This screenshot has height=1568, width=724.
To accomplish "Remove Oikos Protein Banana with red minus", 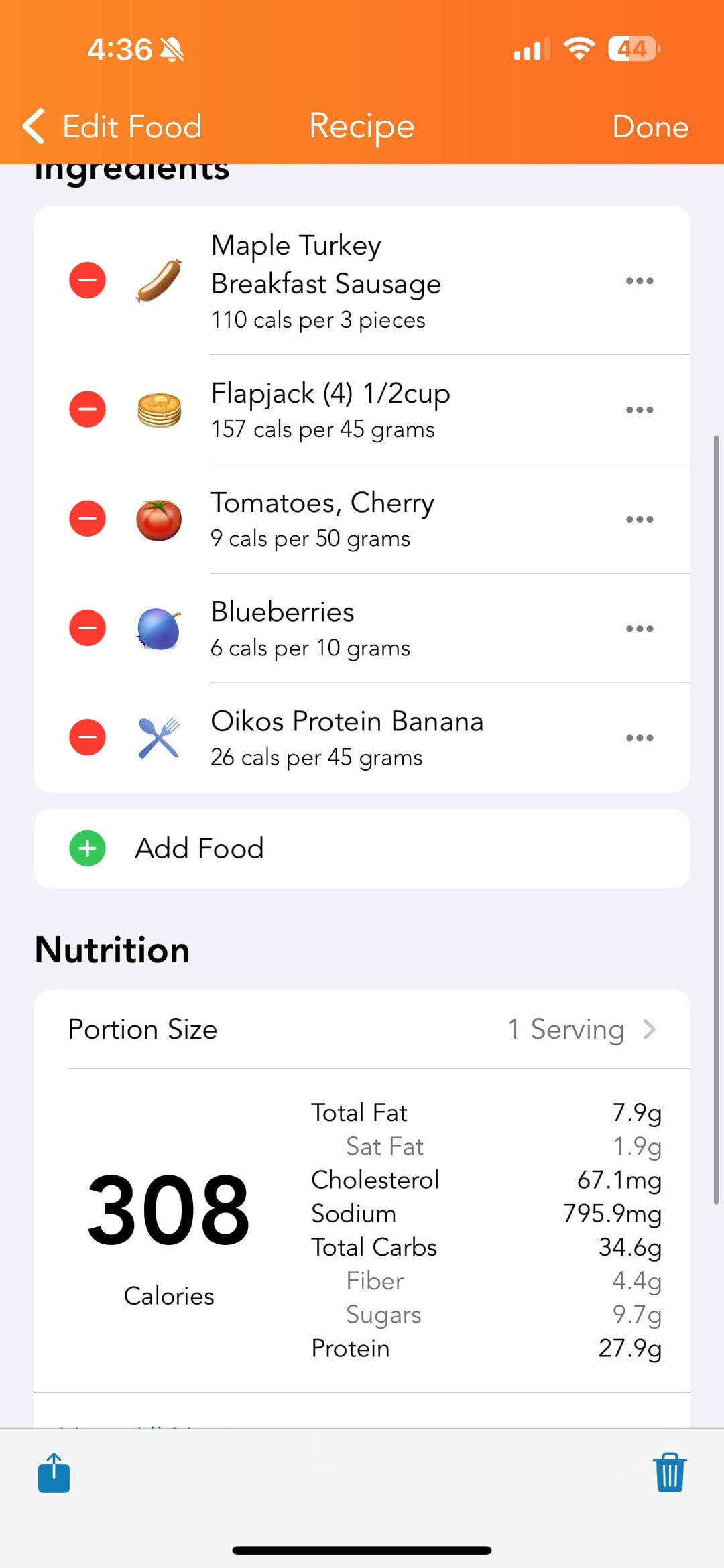I will pyautogui.click(x=87, y=737).
